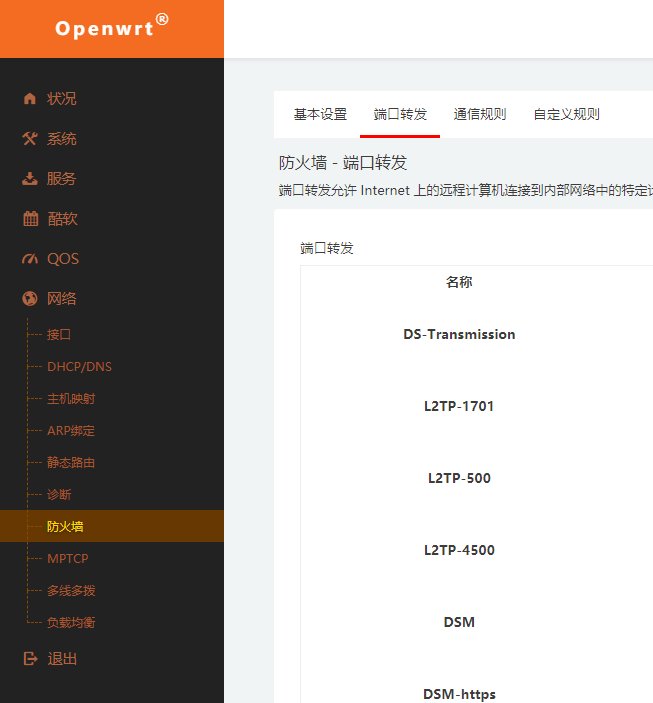Click the gauge icon beside QOS

click(30, 259)
